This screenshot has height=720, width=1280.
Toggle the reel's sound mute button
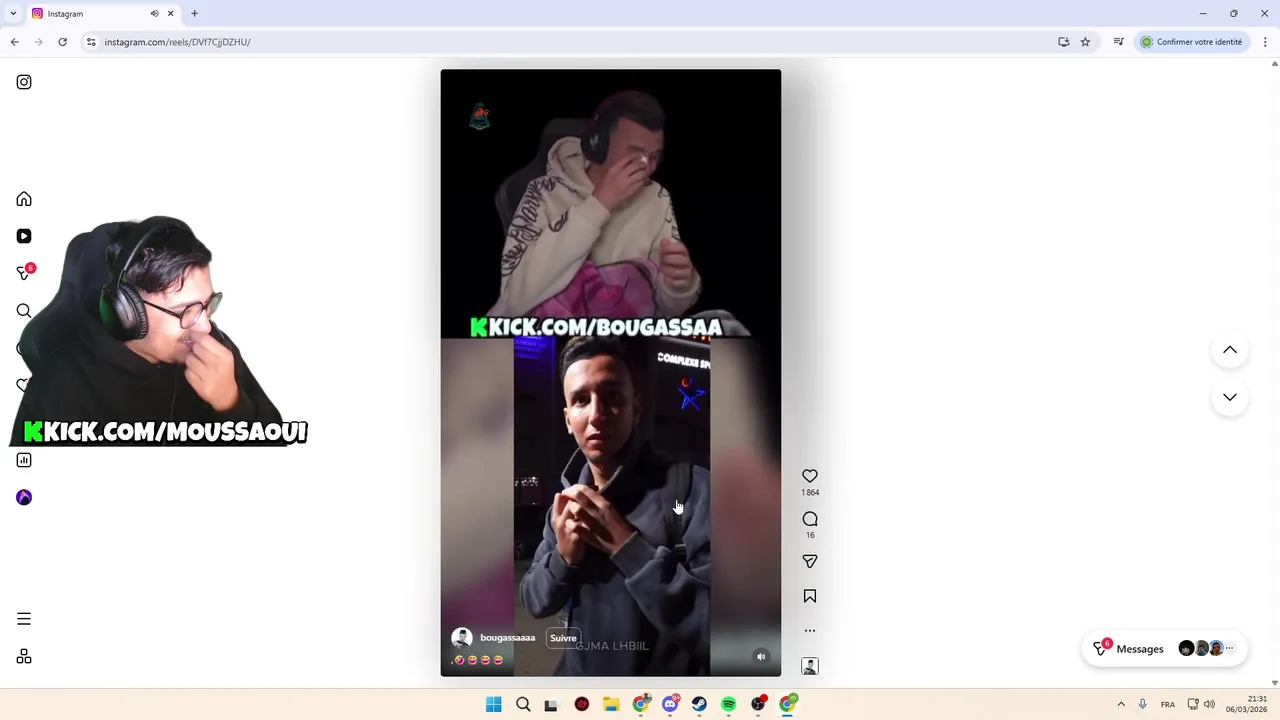pyautogui.click(x=761, y=657)
